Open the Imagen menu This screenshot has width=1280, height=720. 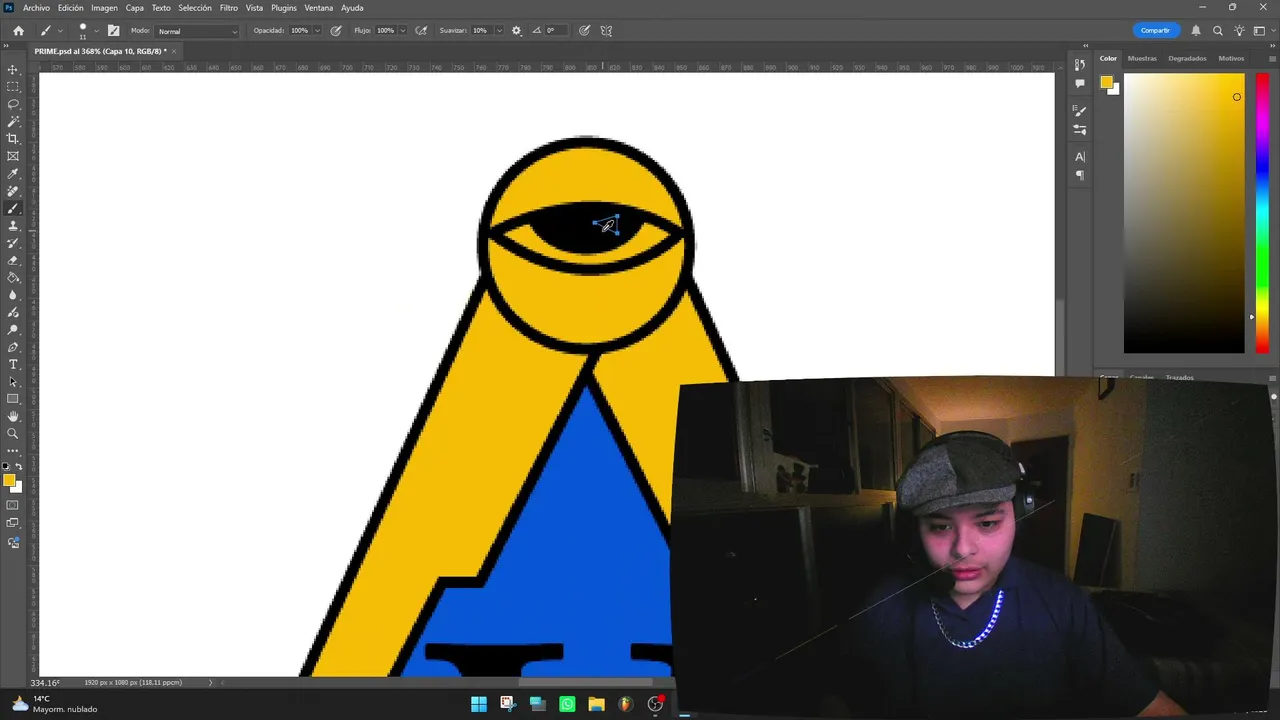pos(105,8)
